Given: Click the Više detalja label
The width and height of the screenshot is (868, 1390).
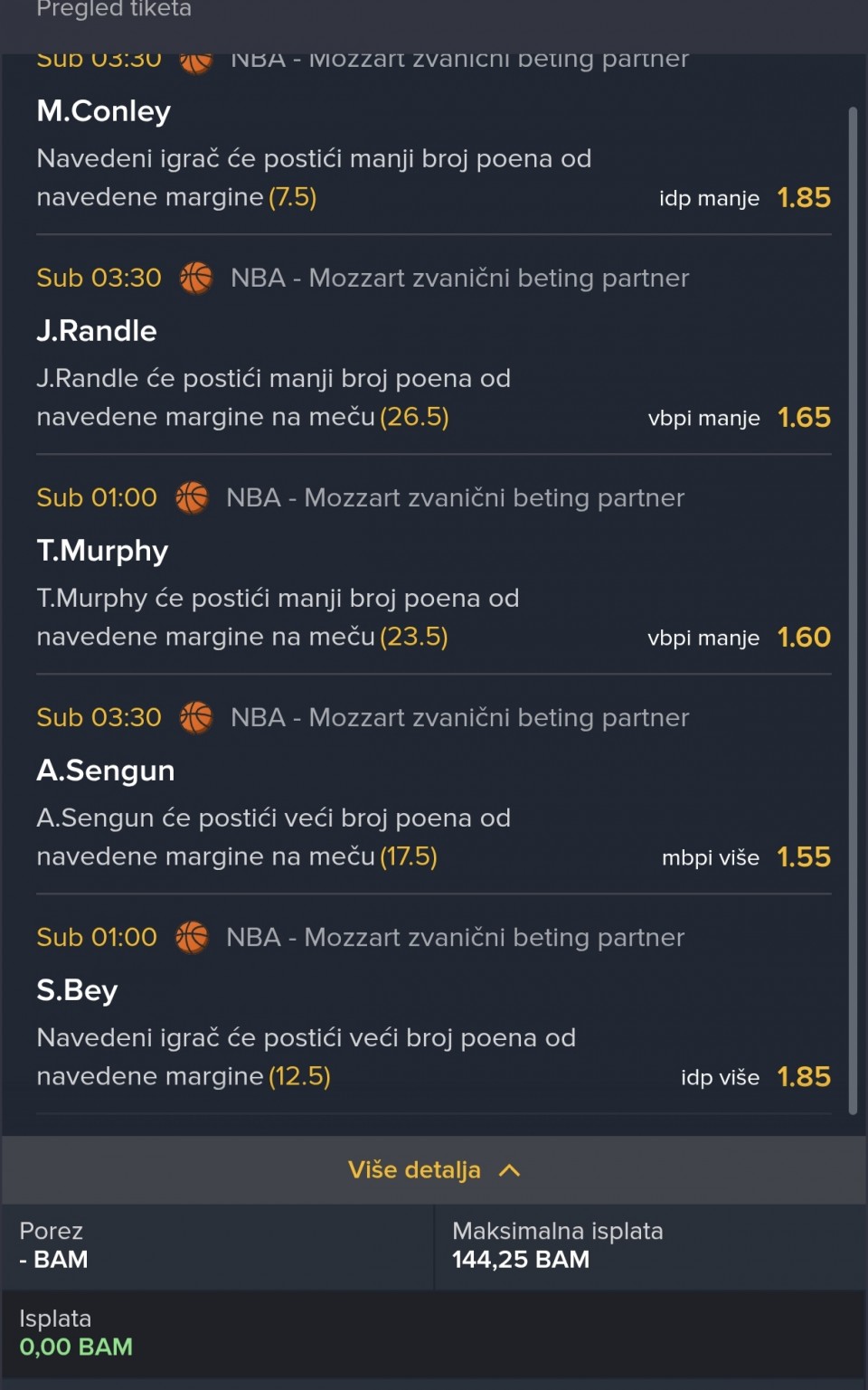Looking at the screenshot, I should (x=414, y=1170).
